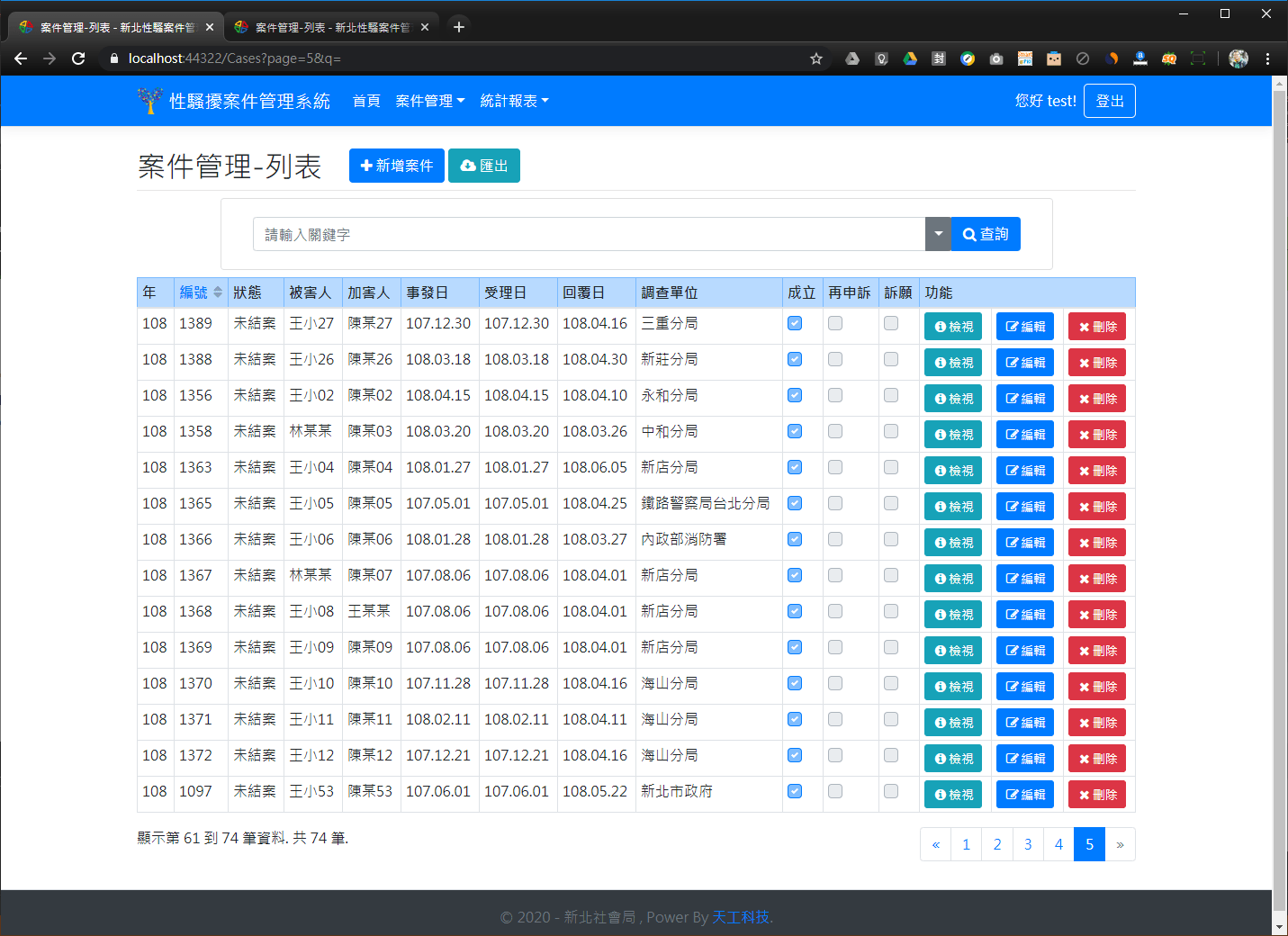This screenshot has height=936, width=1288.
Task: Delete case 1365 with 刪除 button
Action: [x=1097, y=507]
